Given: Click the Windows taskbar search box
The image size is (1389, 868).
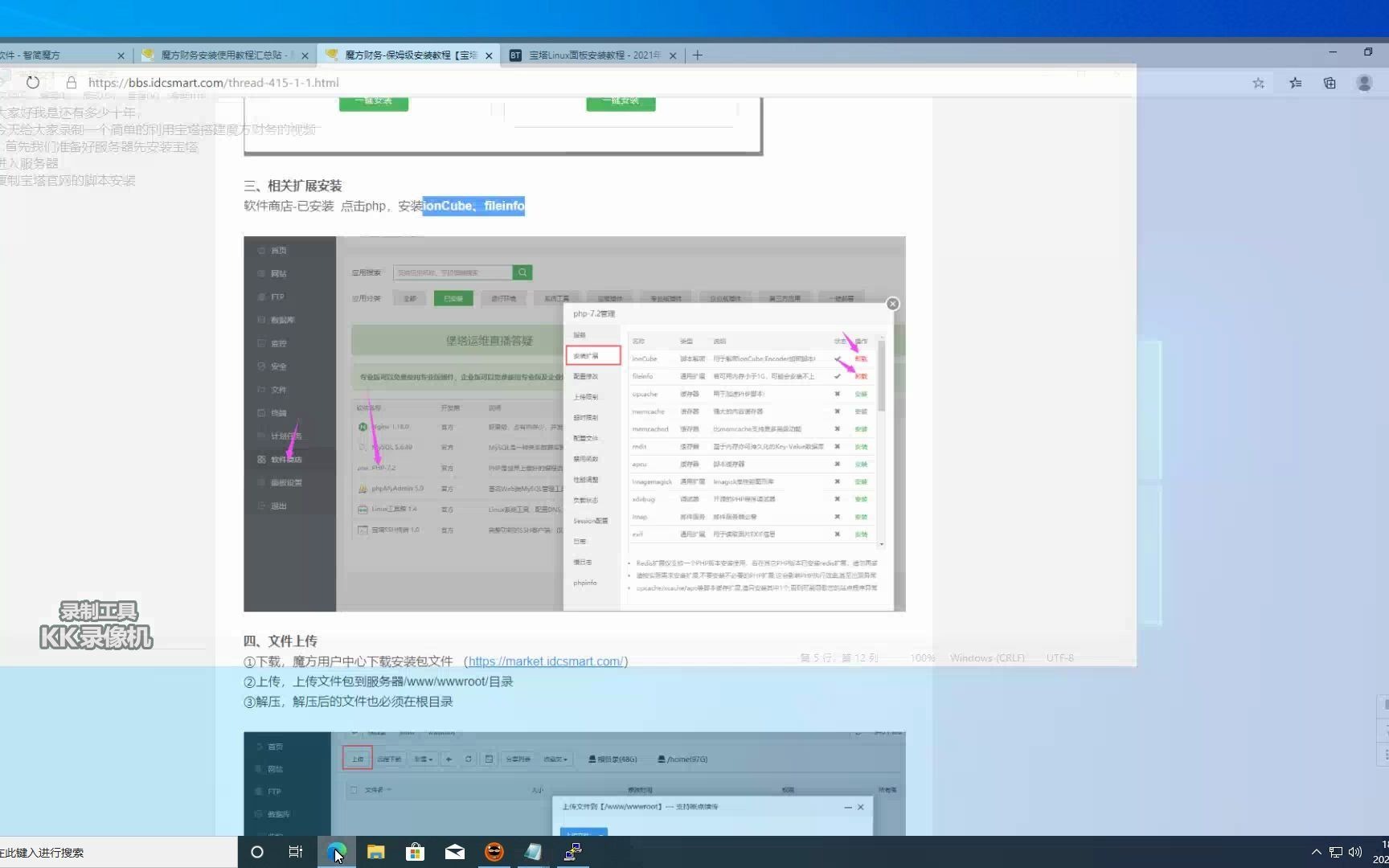Looking at the screenshot, I should [118, 852].
